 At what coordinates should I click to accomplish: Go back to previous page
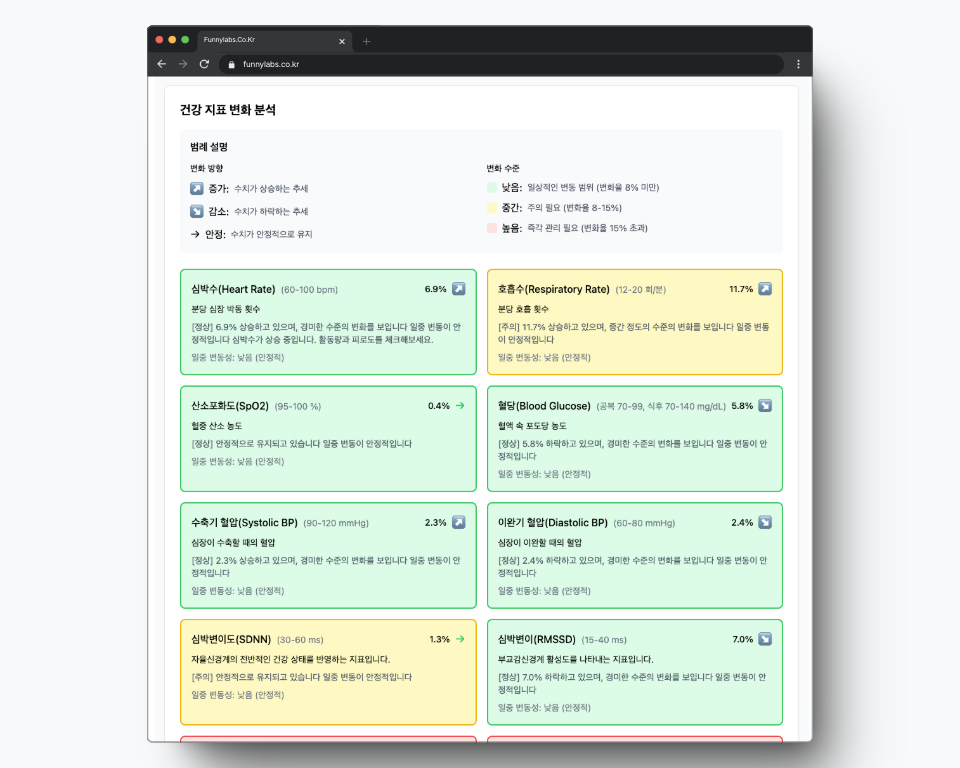pos(162,64)
